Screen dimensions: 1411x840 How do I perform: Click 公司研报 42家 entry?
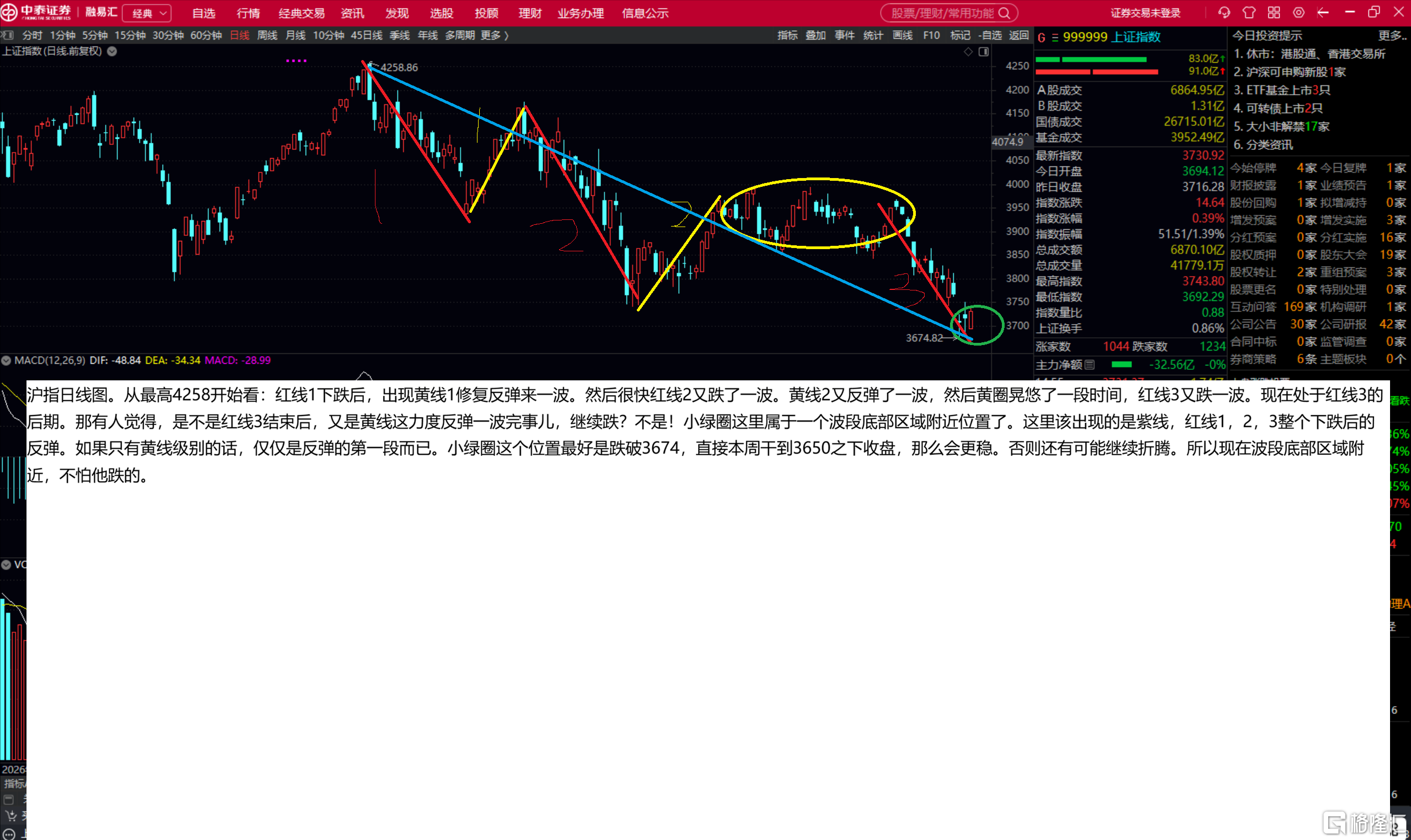tap(1364, 324)
